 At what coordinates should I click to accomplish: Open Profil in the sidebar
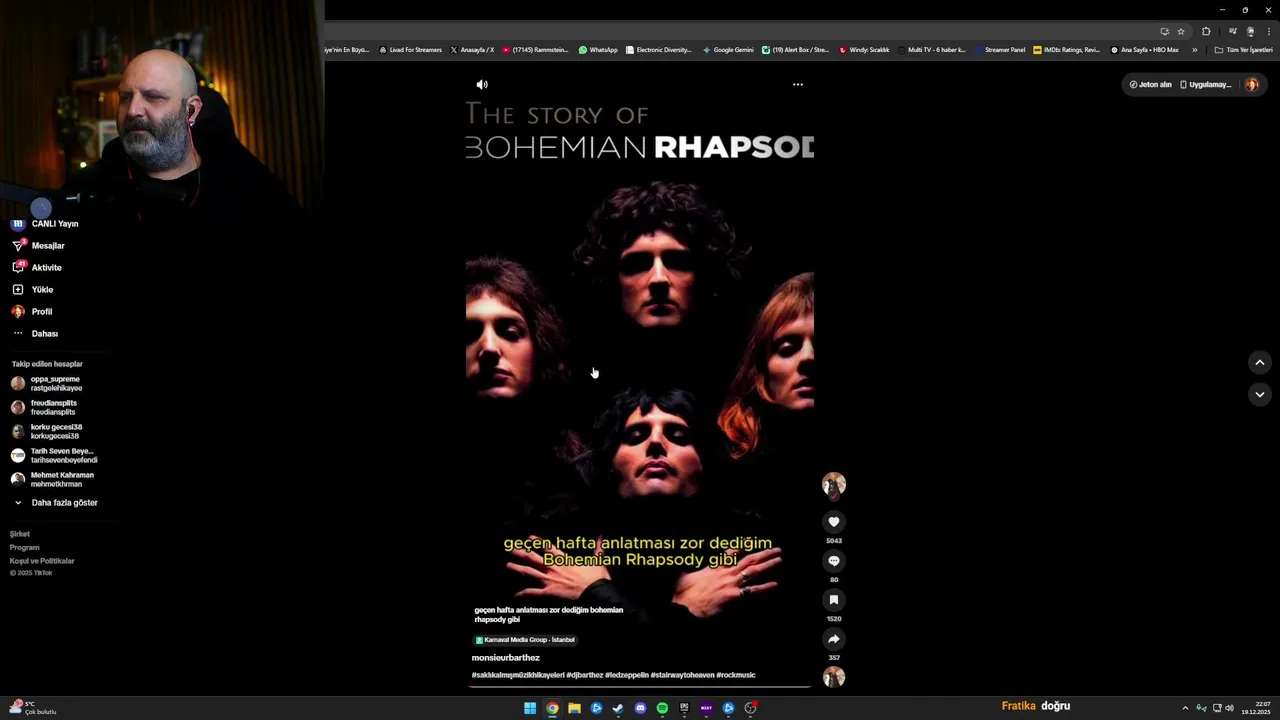pyautogui.click(x=32, y=312)
